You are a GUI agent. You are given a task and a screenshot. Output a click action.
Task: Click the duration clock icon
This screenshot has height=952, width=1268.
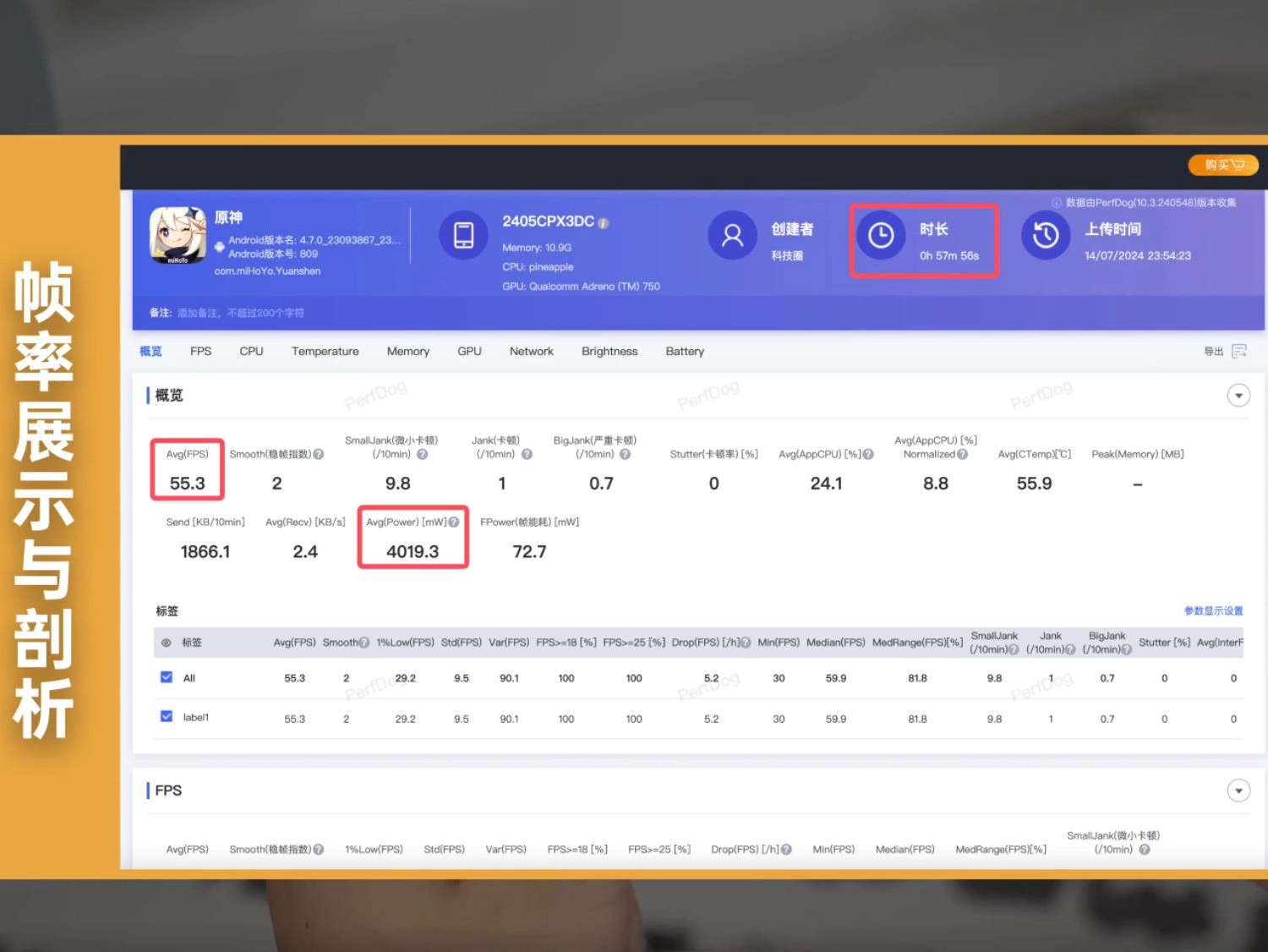(881, 235)
